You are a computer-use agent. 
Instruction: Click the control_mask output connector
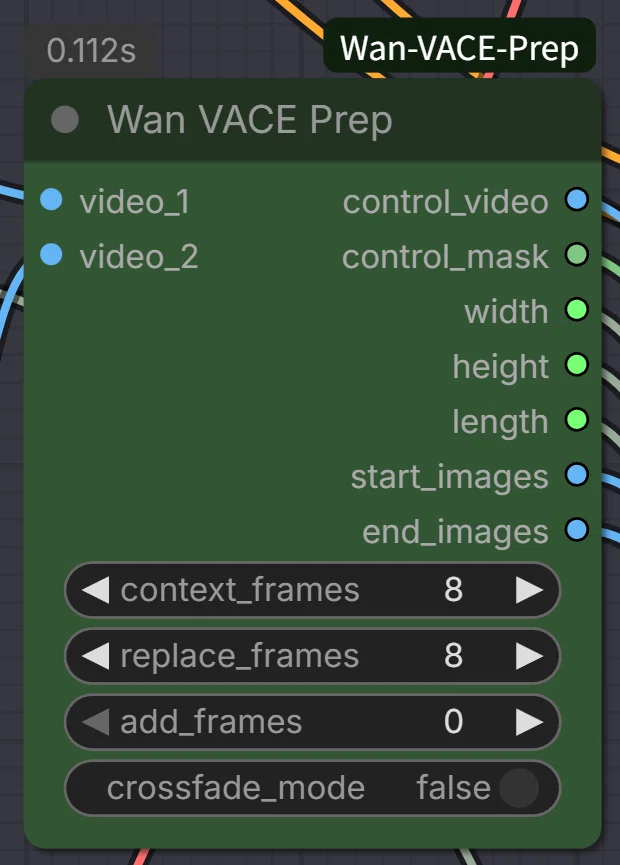click(576, 255)
